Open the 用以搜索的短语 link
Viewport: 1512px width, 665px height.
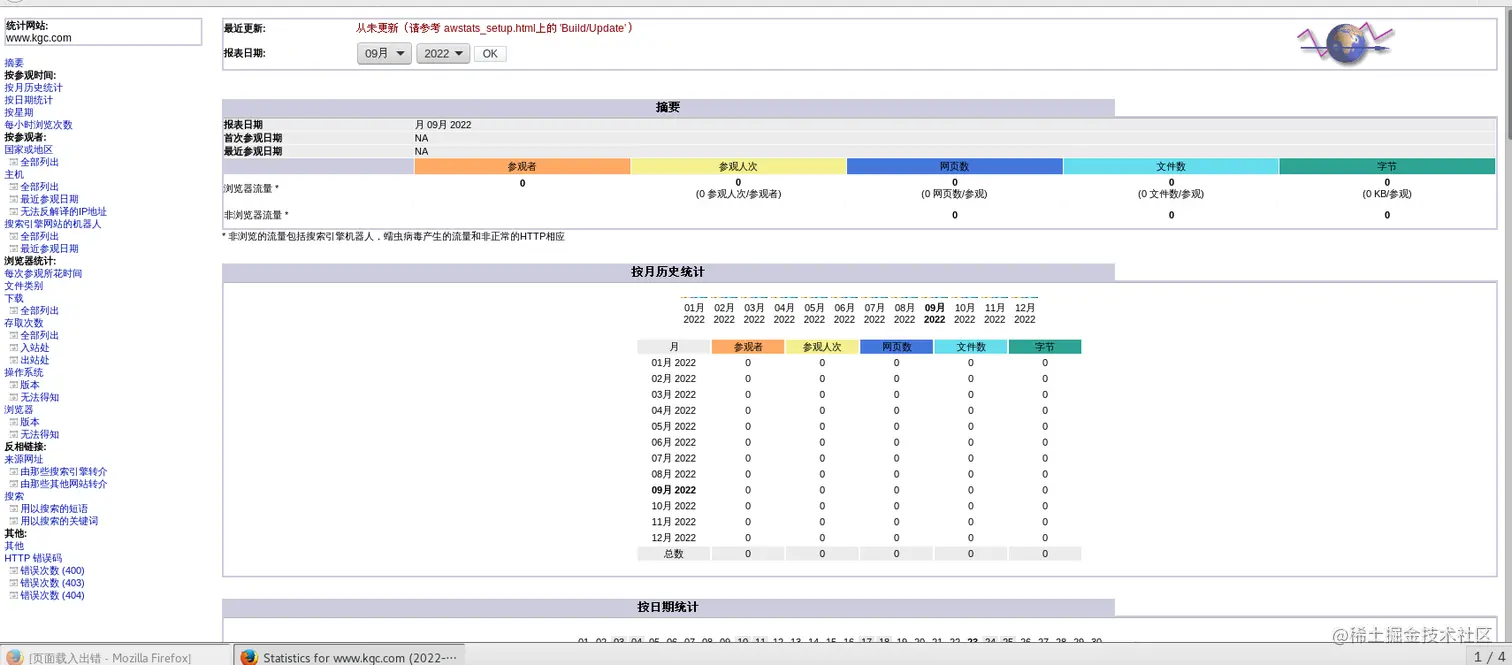[x=54, y=509]
